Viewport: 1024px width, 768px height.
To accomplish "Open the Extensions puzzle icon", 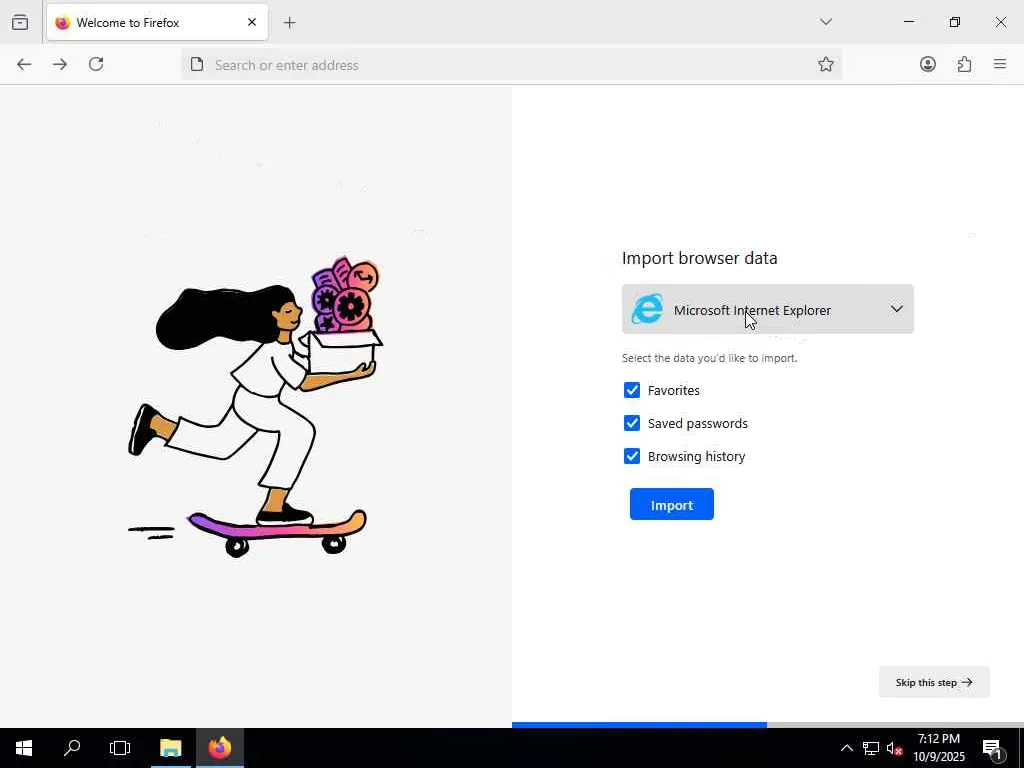I will [964, 64].
